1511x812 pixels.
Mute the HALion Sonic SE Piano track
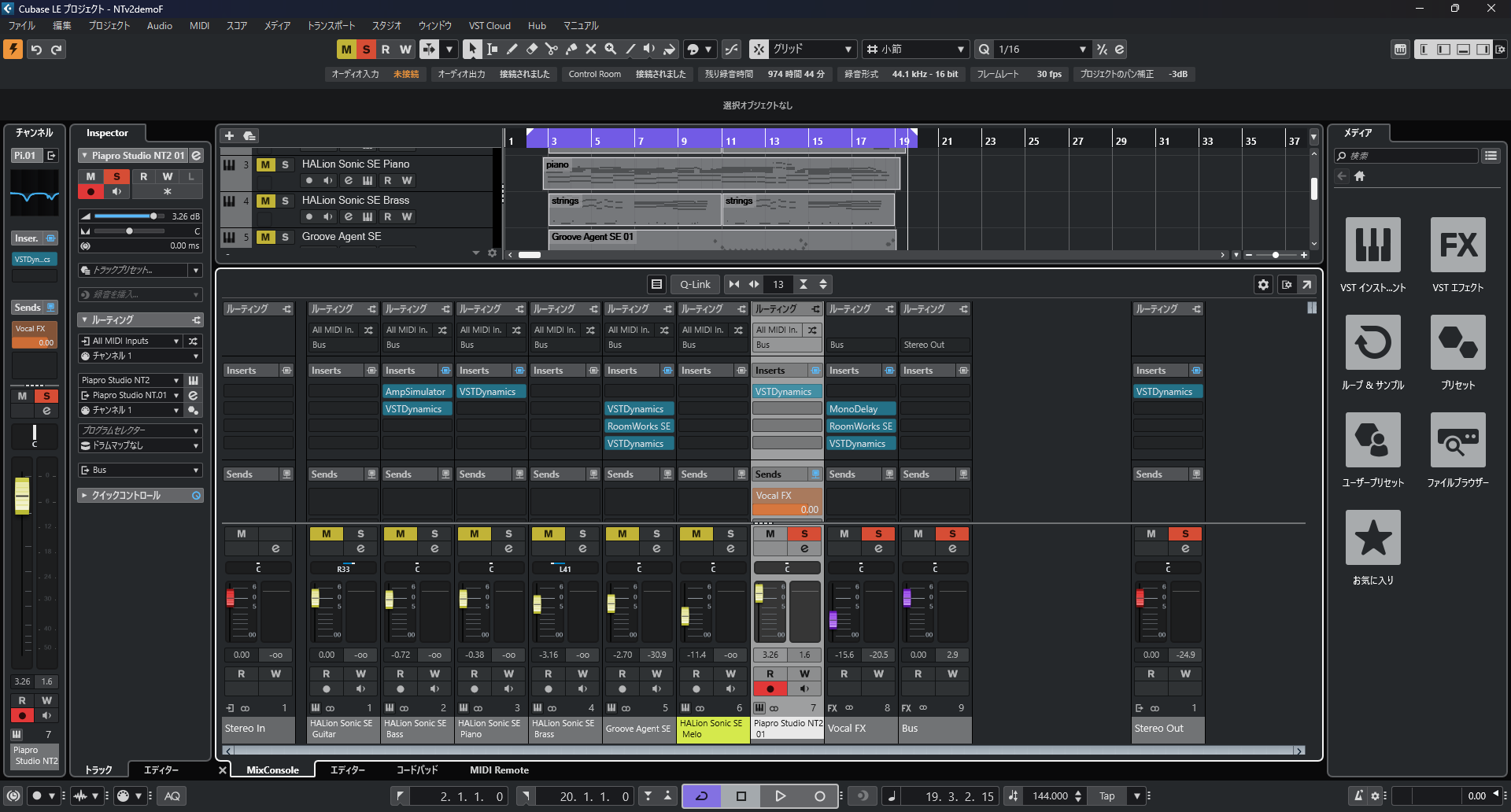pyautogui.click(x=266, y=164)
